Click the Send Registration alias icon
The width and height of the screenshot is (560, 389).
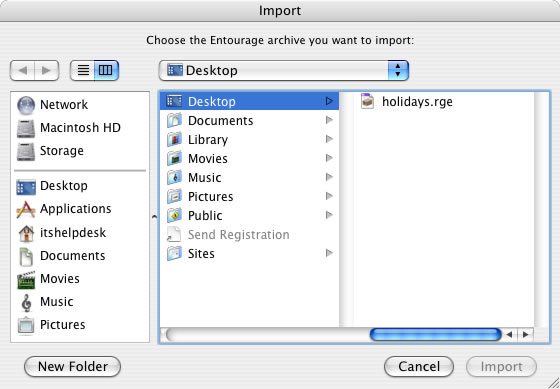pyautogui.click(x=174, y=234)
